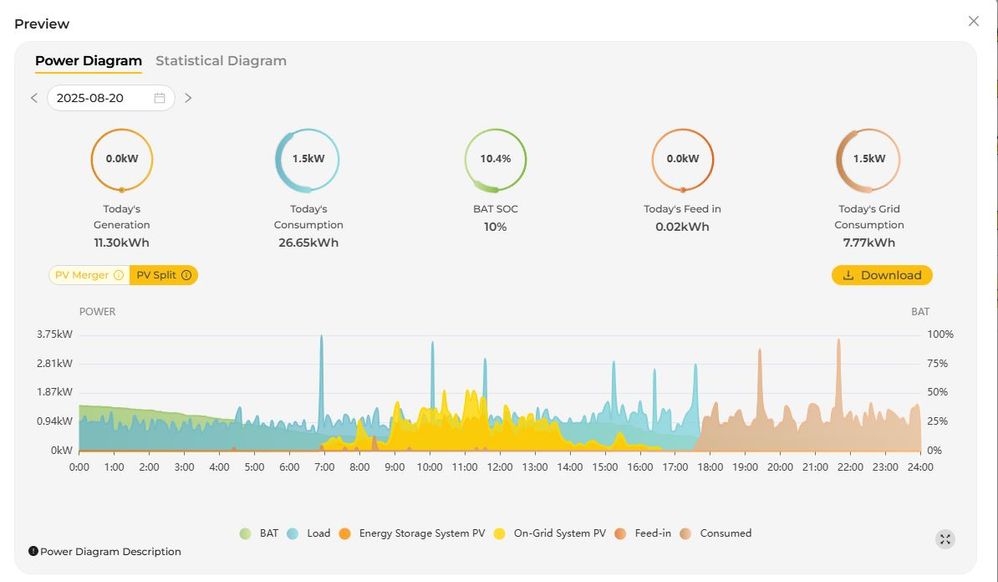
Task: Select the Power Diagram tab
Action: [88, 61]
